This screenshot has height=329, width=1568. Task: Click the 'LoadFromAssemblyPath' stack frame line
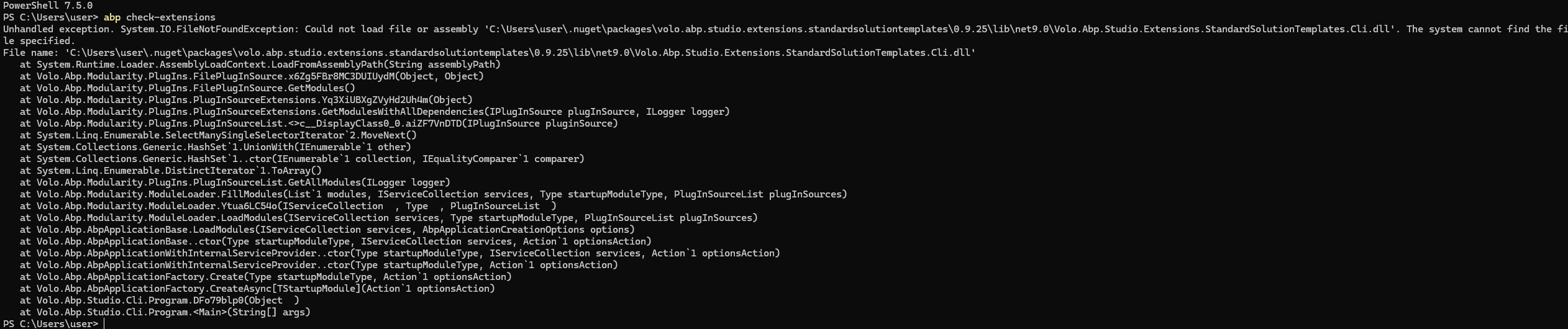click(x=260, y=64)
